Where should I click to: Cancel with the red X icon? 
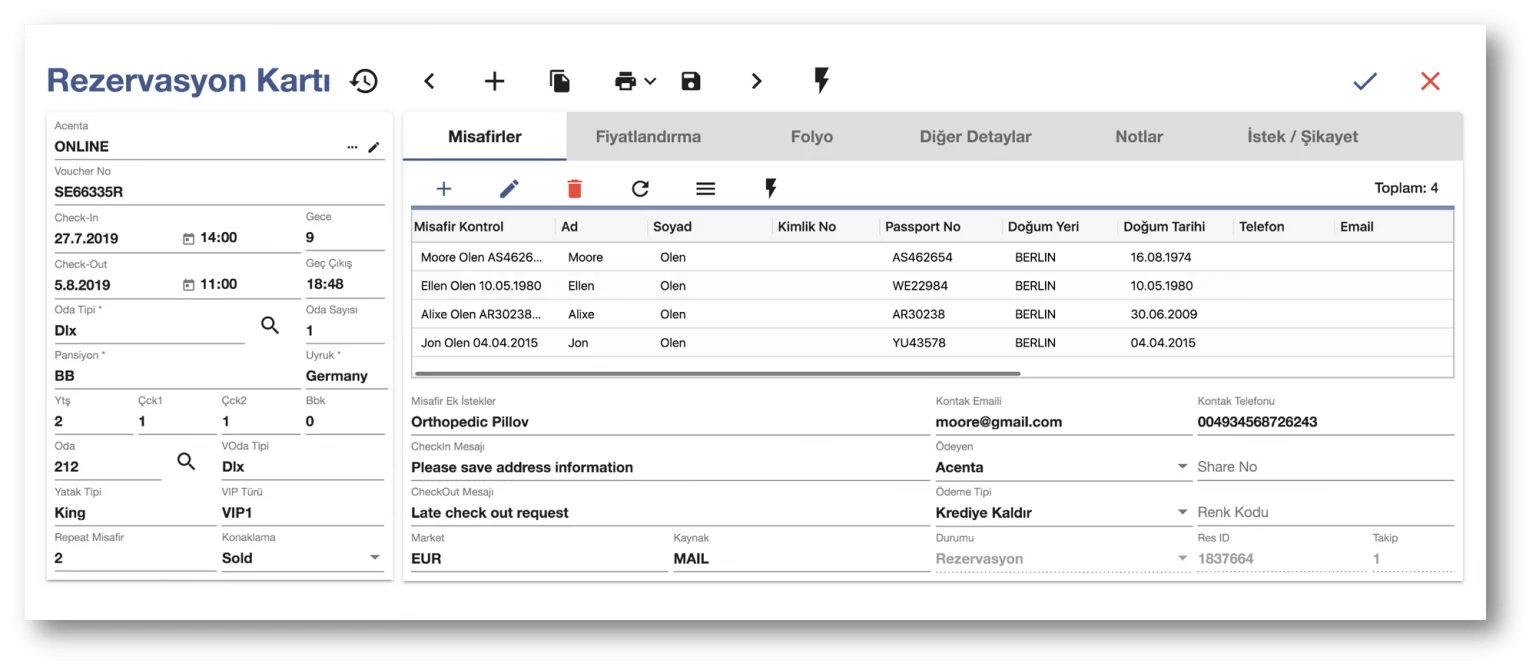coord(1430,81)
